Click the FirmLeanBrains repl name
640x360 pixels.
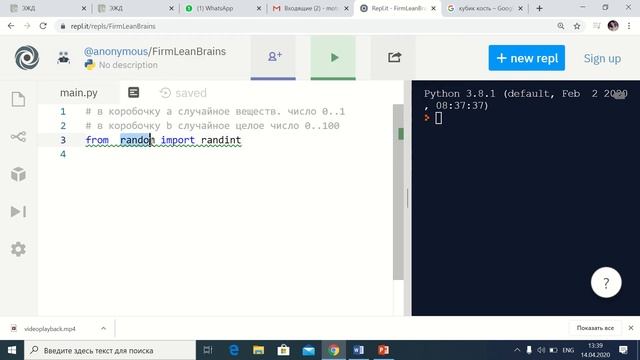pos(189,51)
